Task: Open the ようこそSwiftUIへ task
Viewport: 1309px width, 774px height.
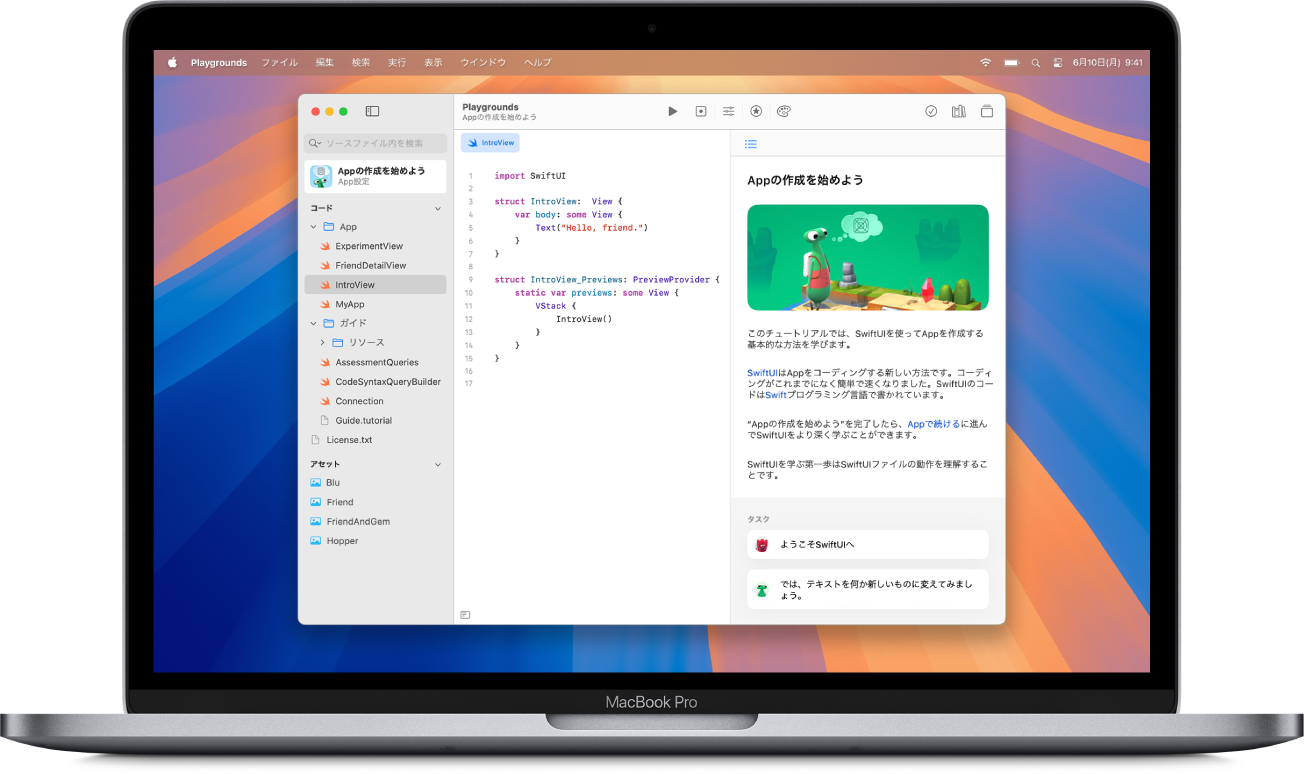Action: click(868, 545)
